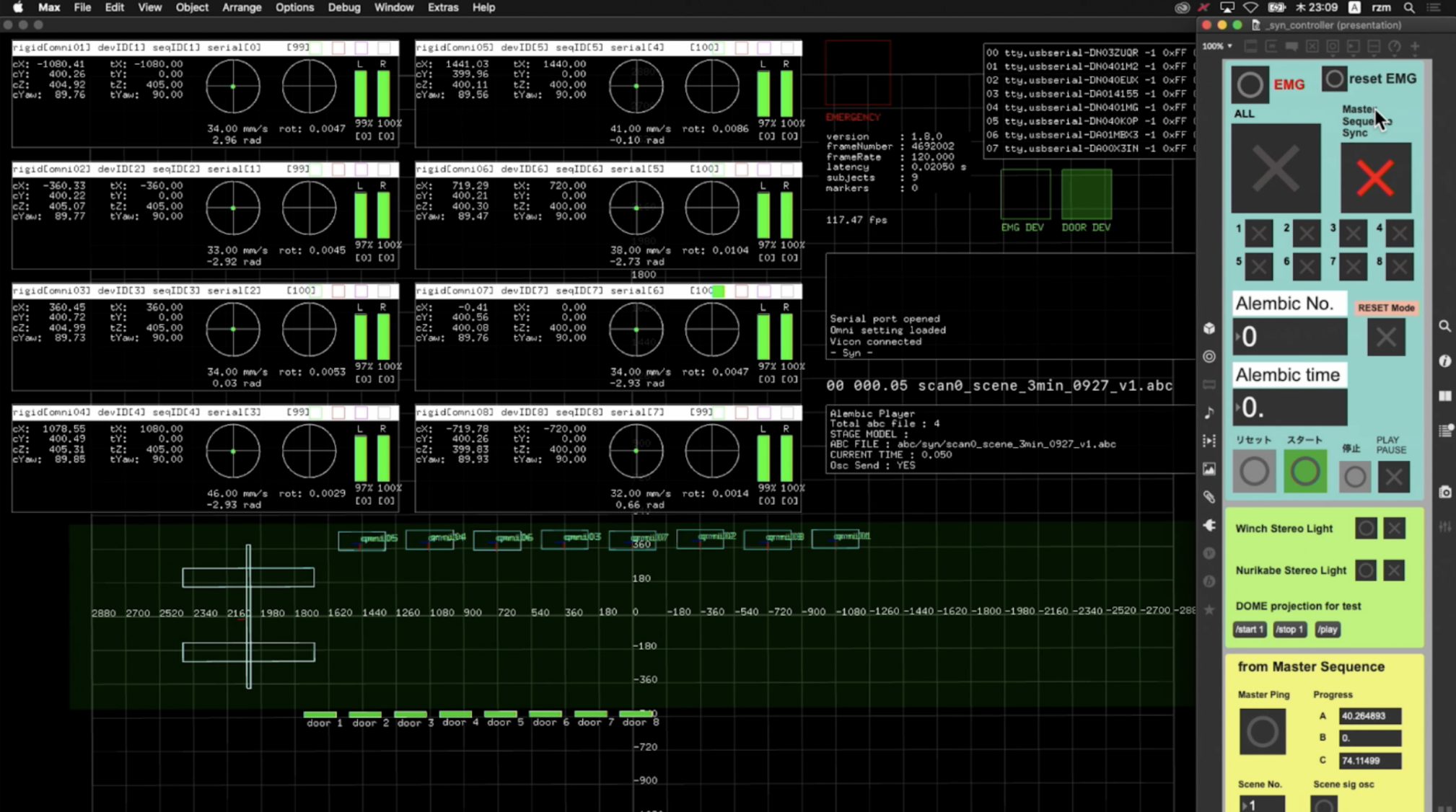Viewport: 1456px width, 812px height.
Task: Click the add '+' icon in patcher toolbar
Action: tap(1415, 46)
